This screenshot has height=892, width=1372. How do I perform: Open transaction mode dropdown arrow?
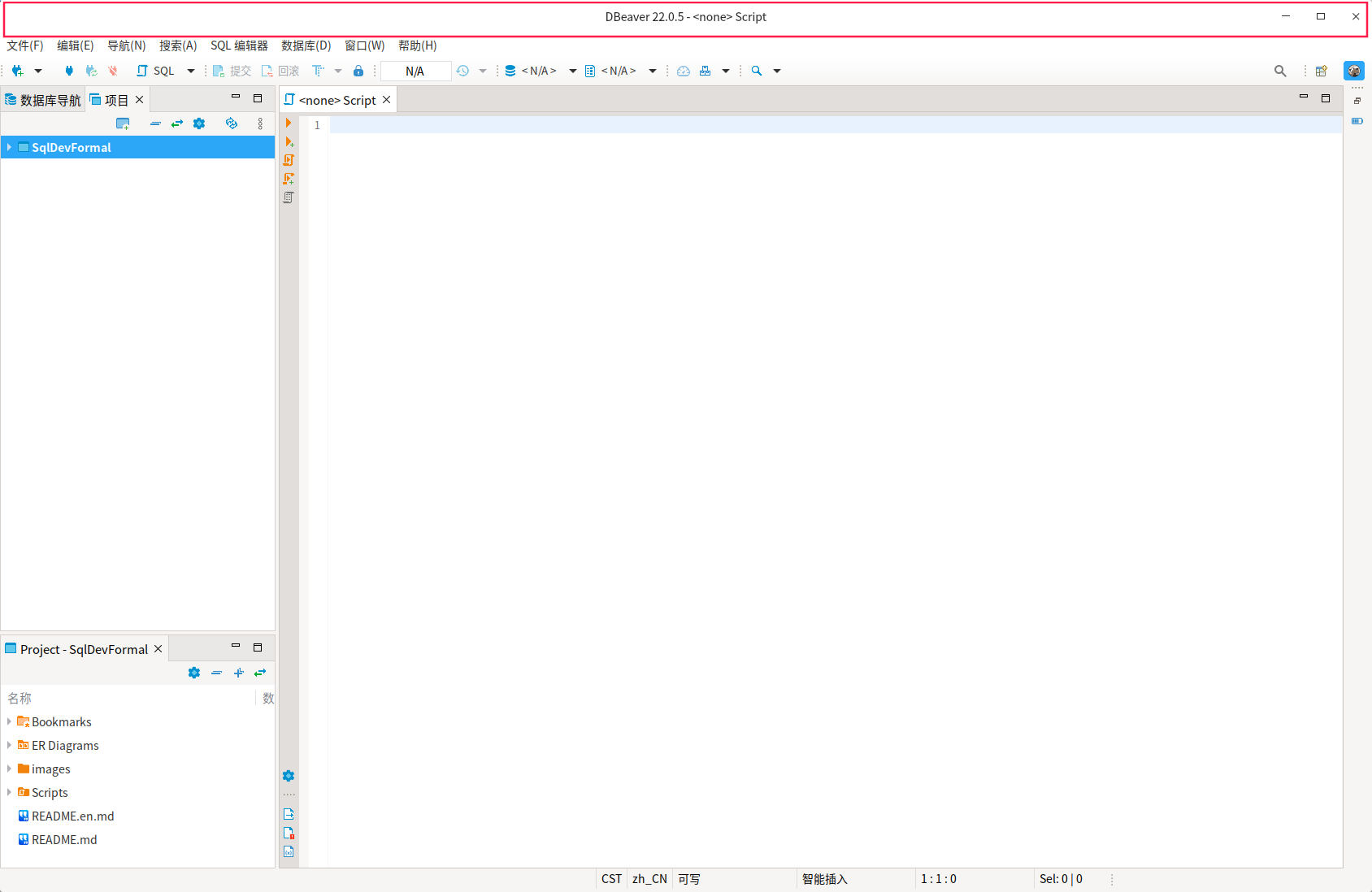click(338, 71)
